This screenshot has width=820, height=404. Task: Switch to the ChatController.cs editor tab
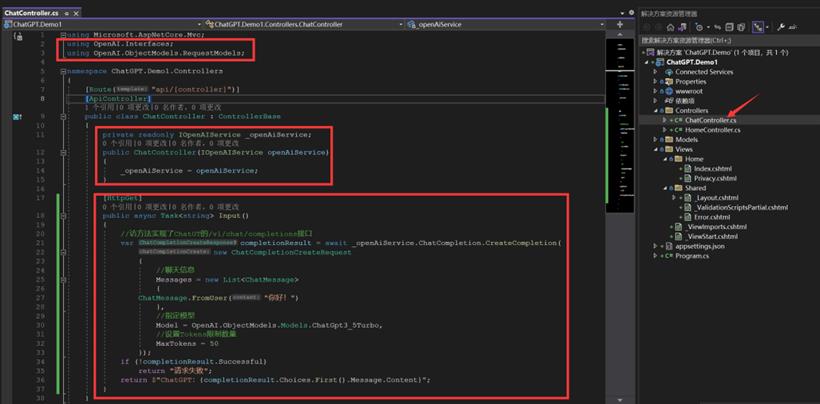[x=31, y=13]
